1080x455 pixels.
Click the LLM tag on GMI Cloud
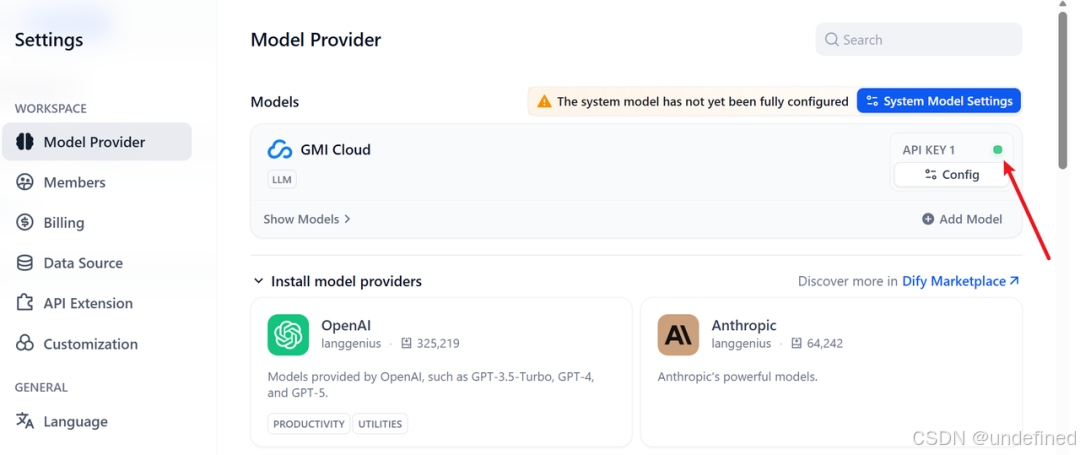[x=282, y=180]
